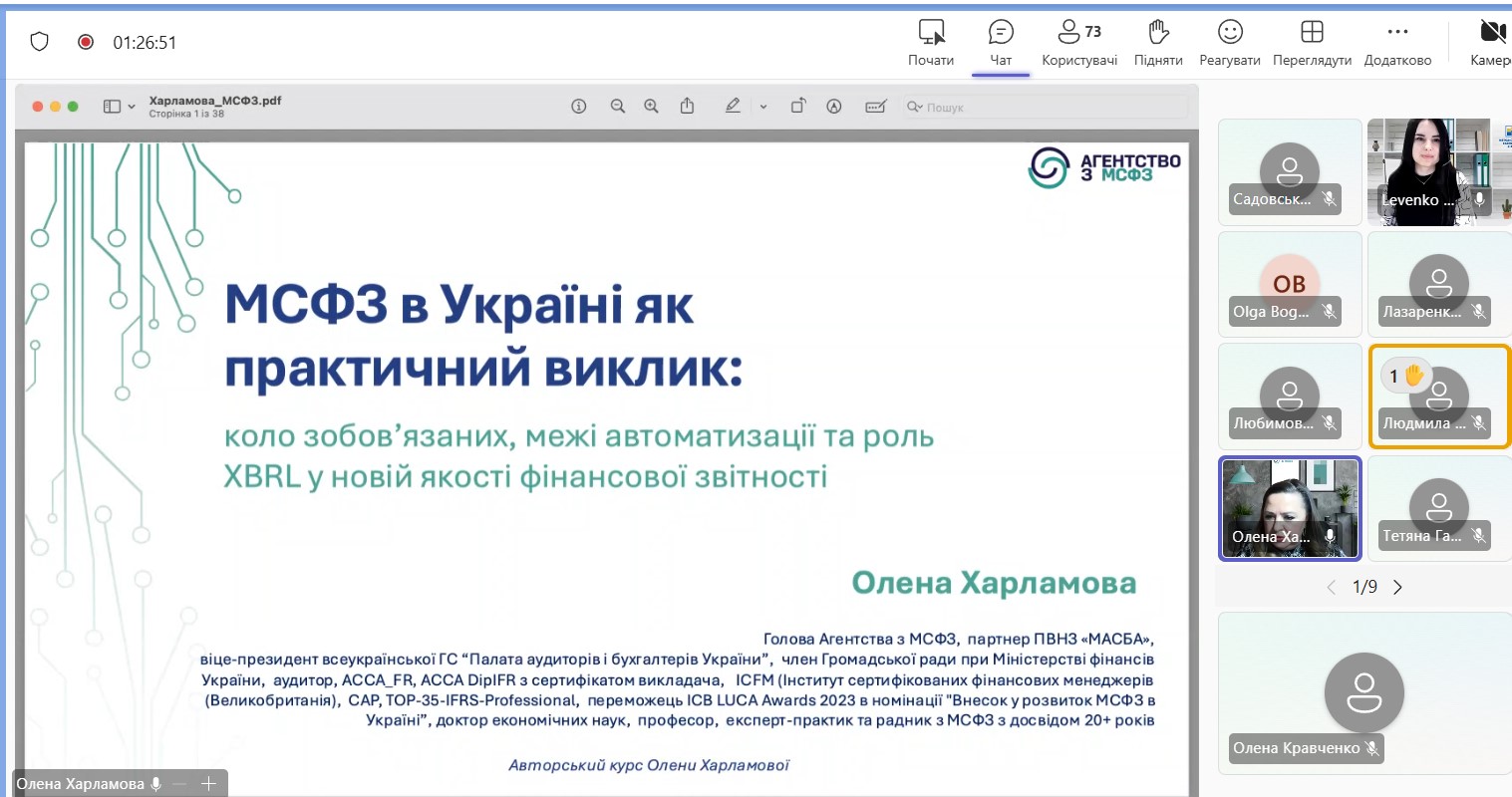1512x797 pixels.
Task: Click Почати sharing icon
Action: [931, 43]
